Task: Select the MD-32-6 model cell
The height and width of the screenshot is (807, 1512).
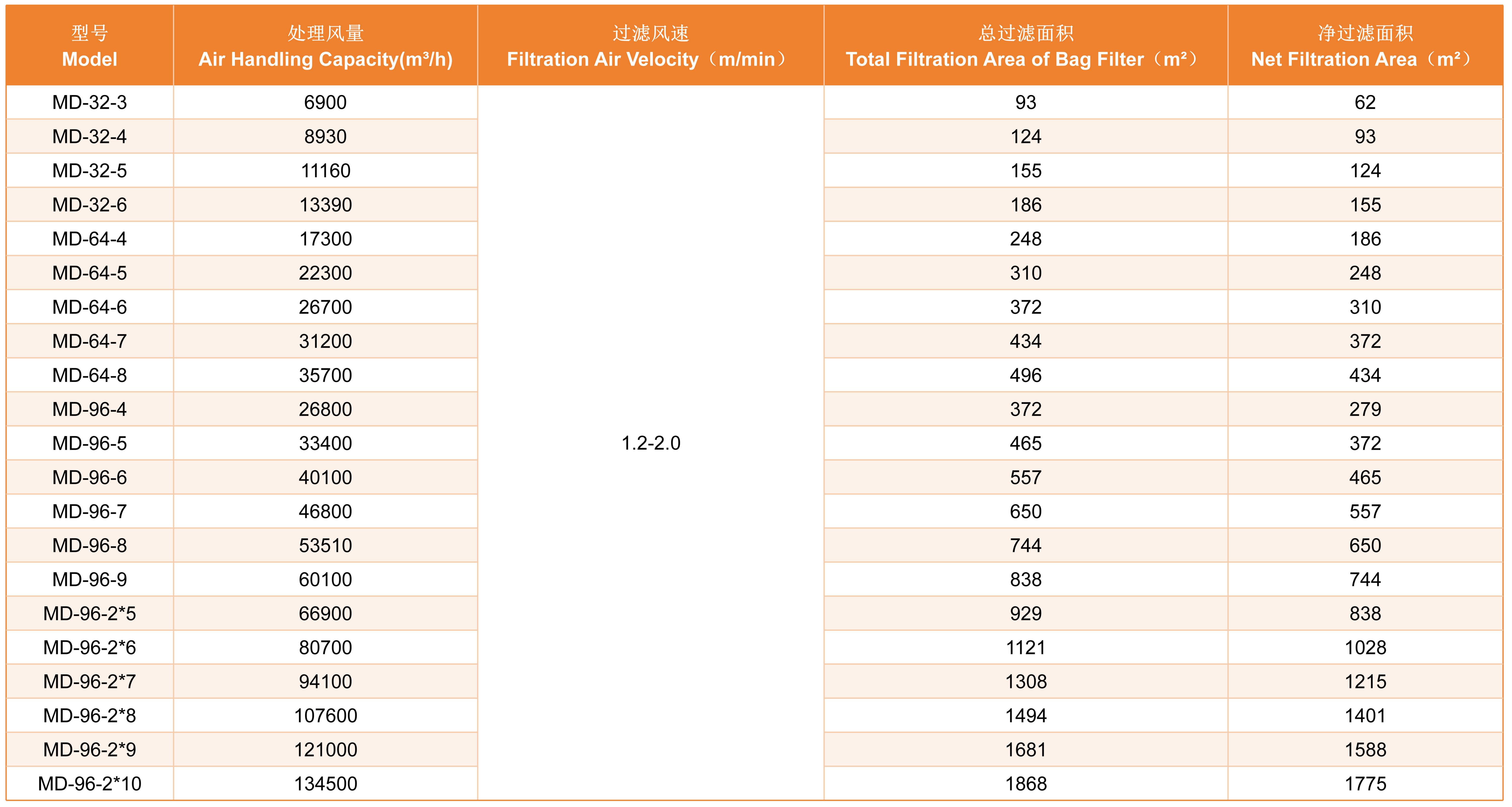Action: pyautogui.click(x=89, y=204)
